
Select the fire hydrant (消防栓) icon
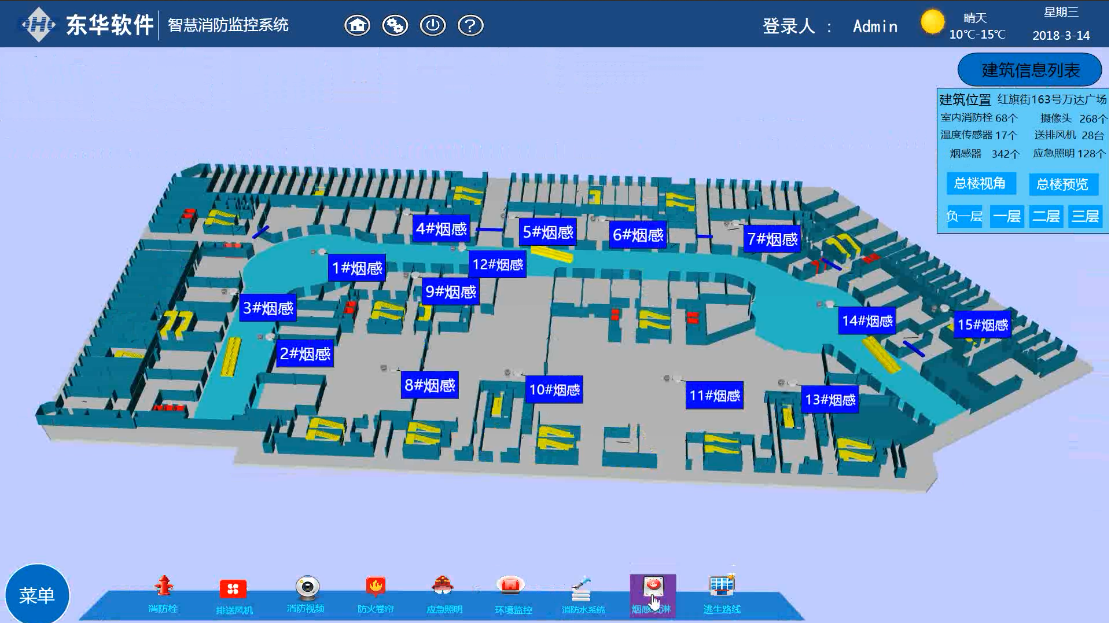point(162,590)
